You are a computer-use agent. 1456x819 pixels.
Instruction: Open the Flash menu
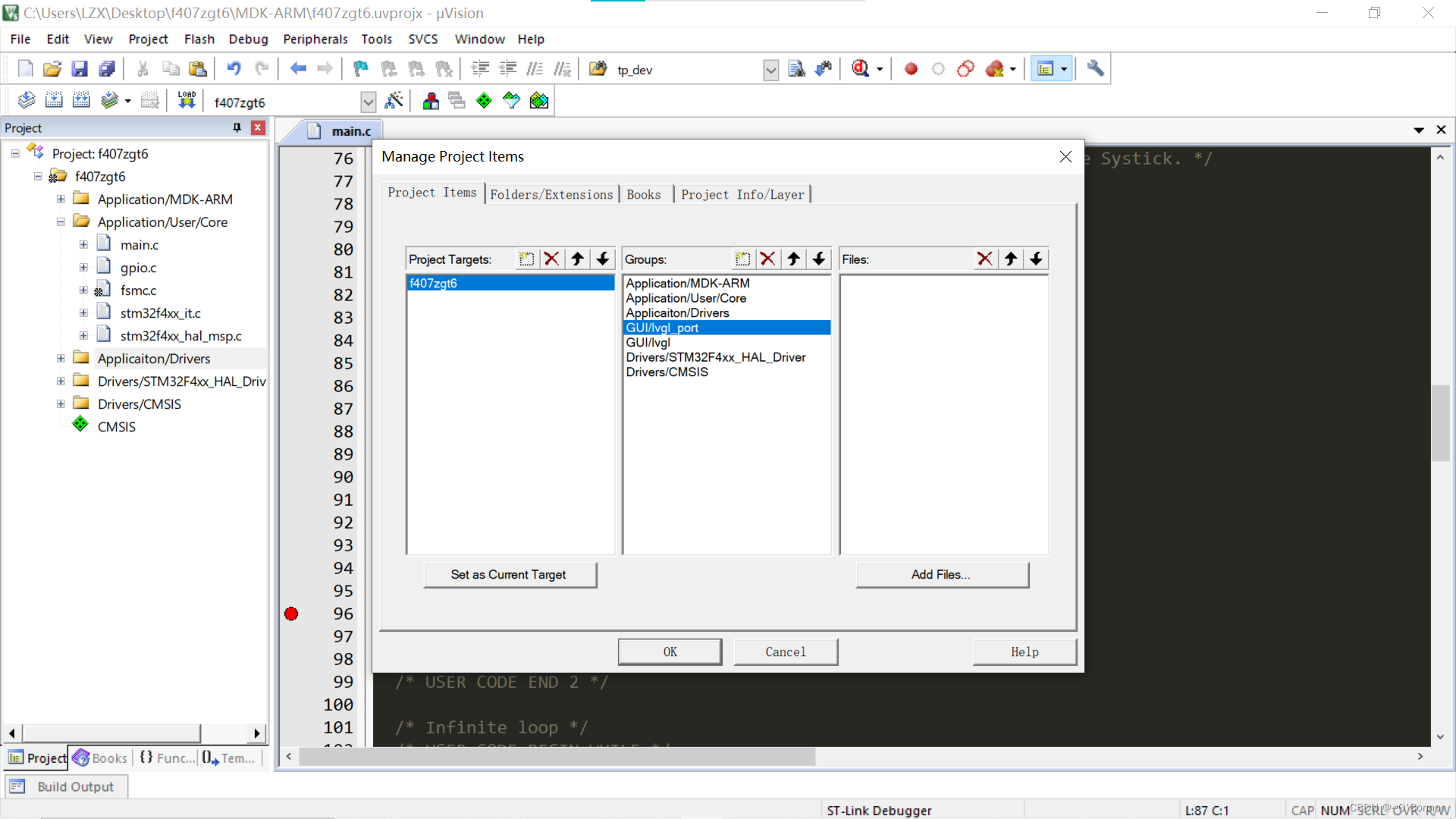coord(199,39)
